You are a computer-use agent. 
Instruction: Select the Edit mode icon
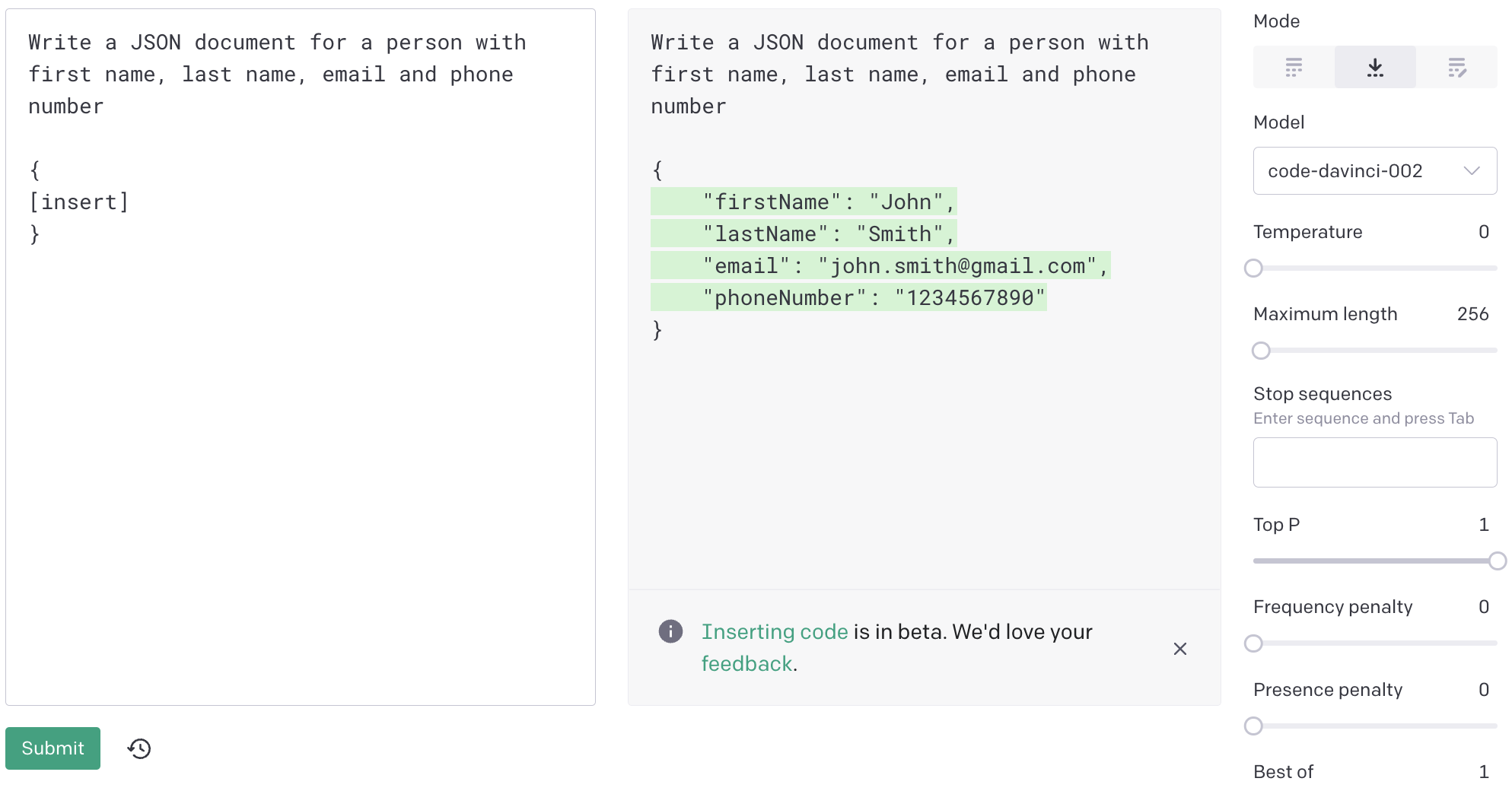coord(1456,67)
